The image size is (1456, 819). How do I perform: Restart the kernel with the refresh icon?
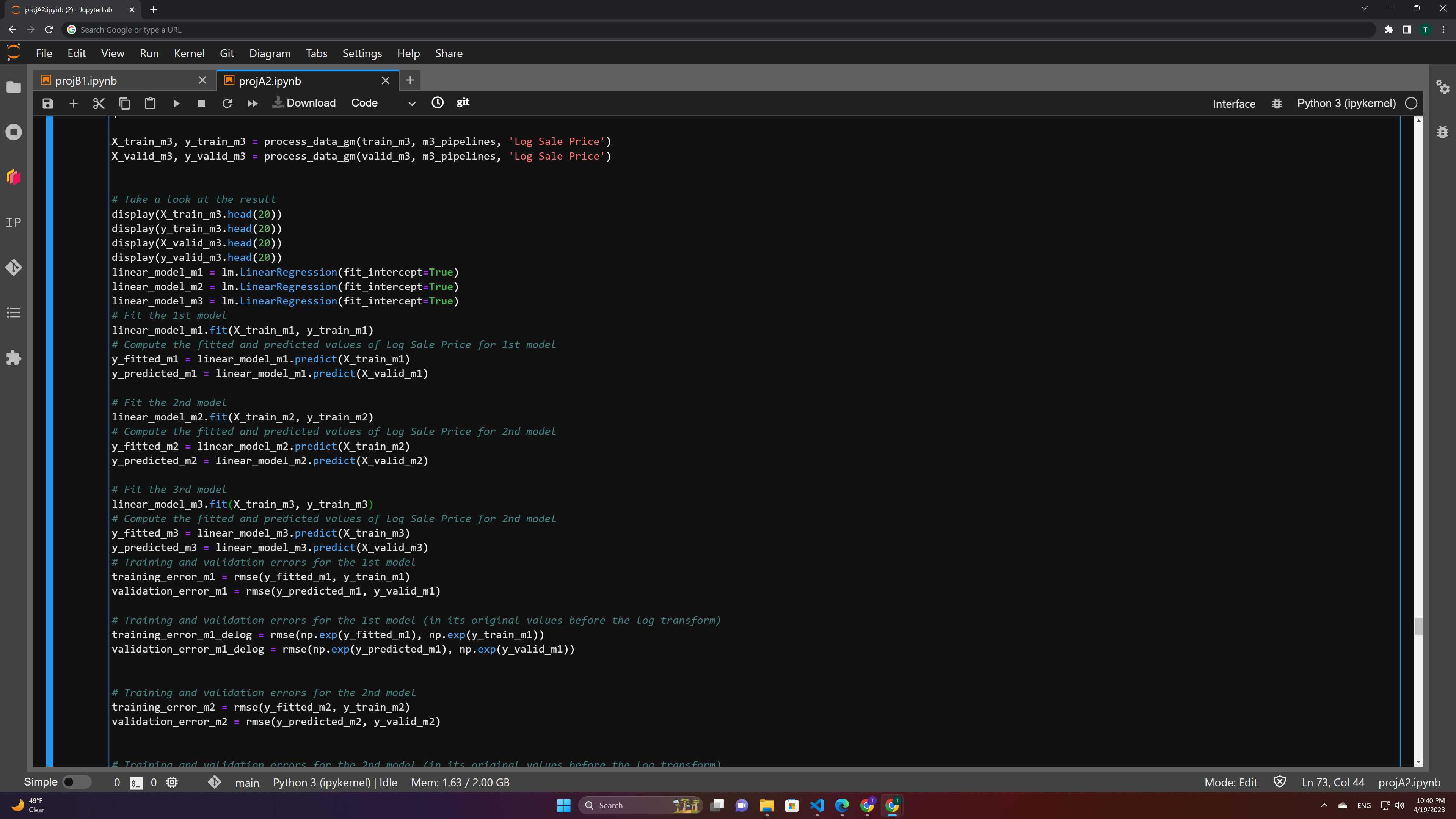[227, 104]
